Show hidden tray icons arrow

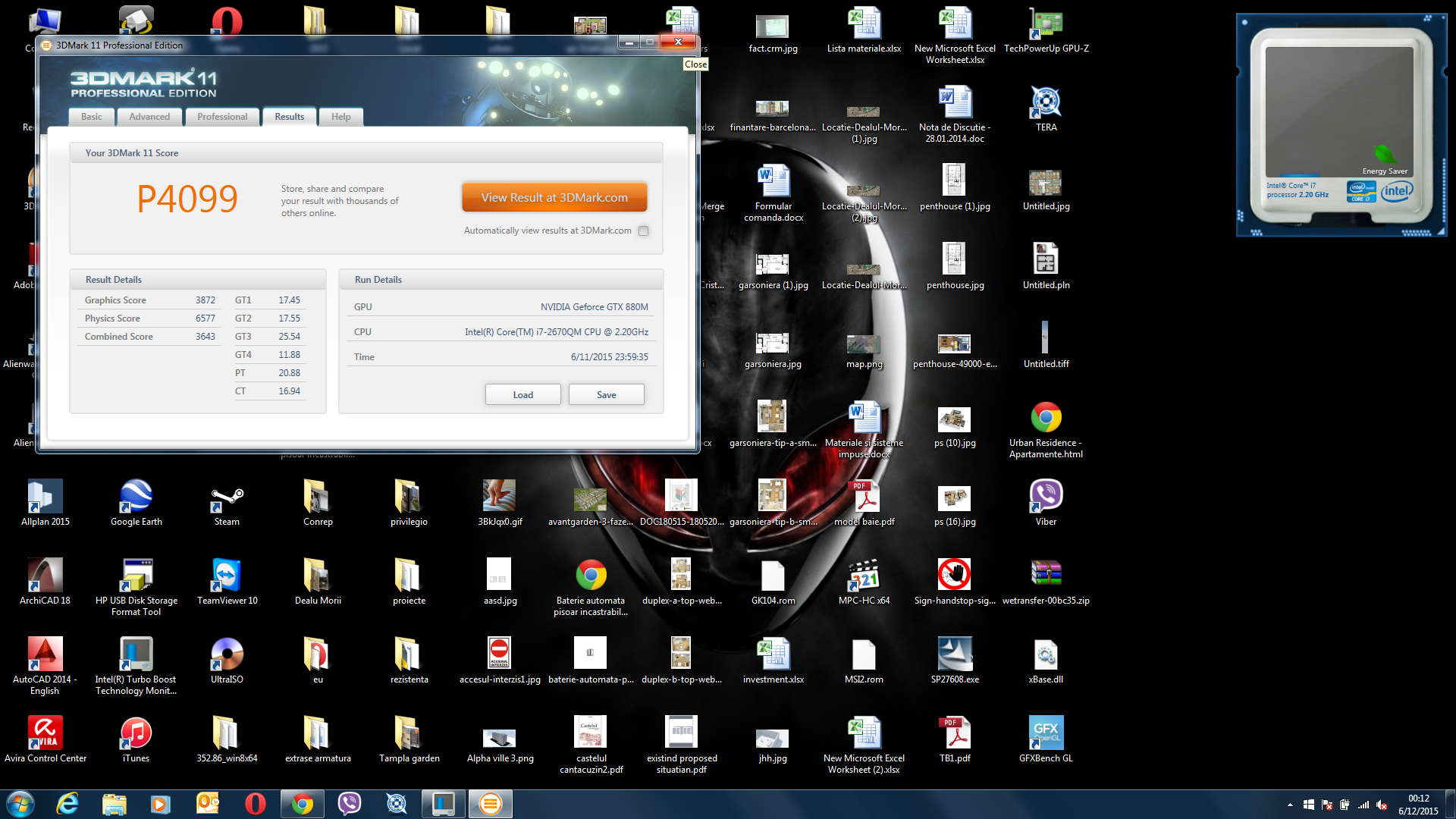coord(1290,805)
